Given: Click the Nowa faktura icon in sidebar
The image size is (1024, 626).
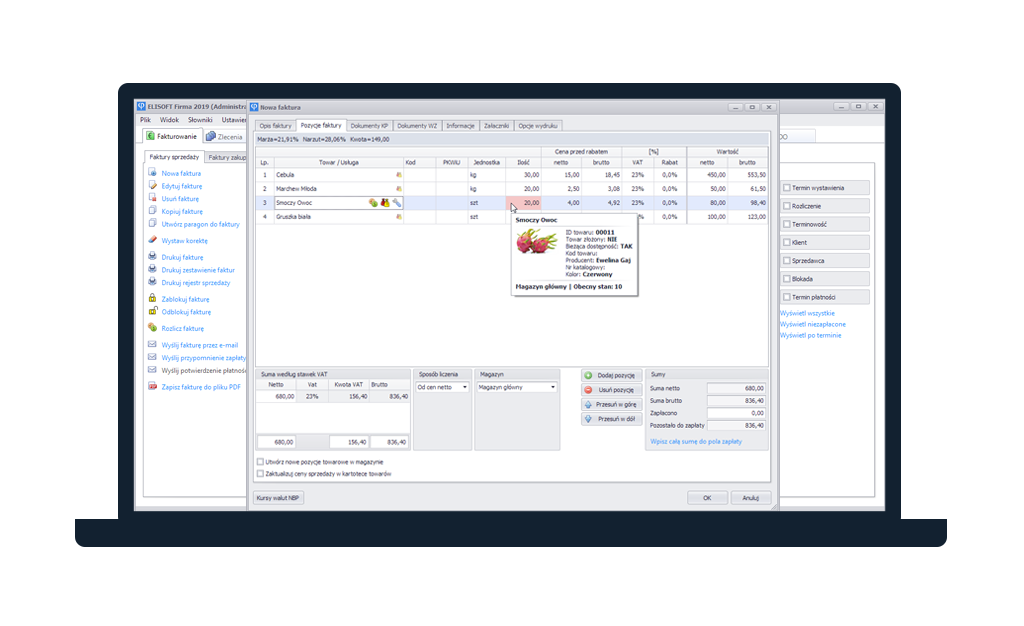Looking at the screenshot, I should coord(152,173).
